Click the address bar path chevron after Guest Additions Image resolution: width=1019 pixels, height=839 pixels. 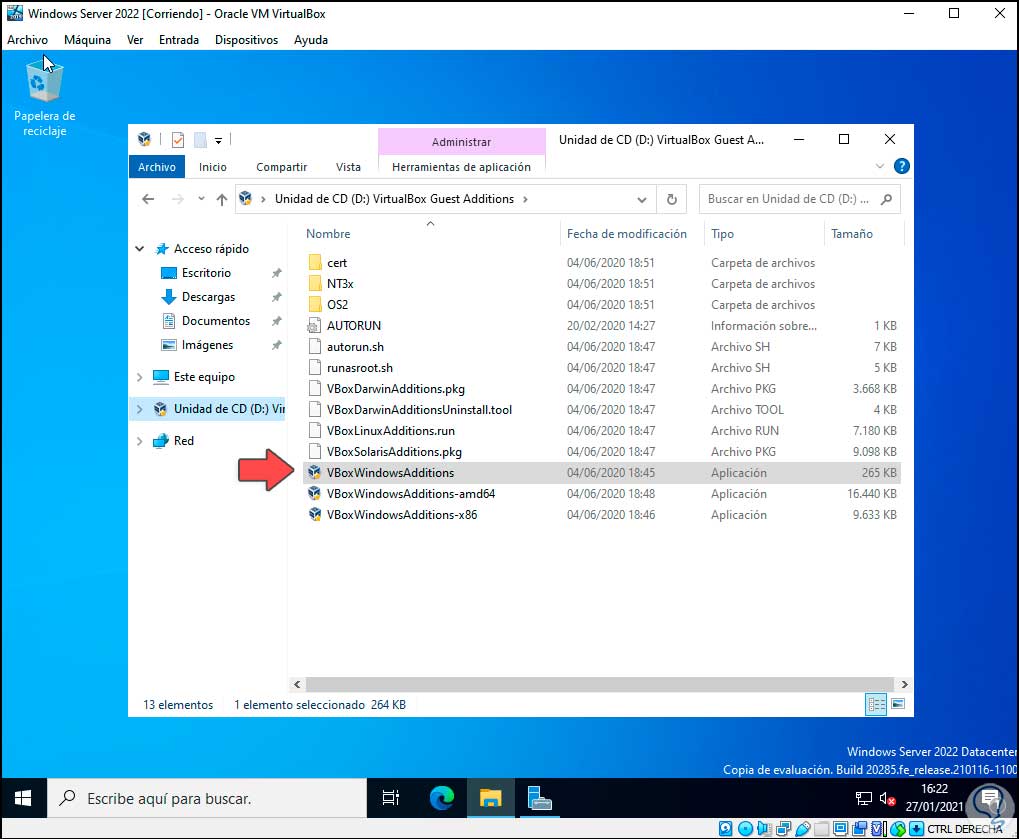[525, 199]
